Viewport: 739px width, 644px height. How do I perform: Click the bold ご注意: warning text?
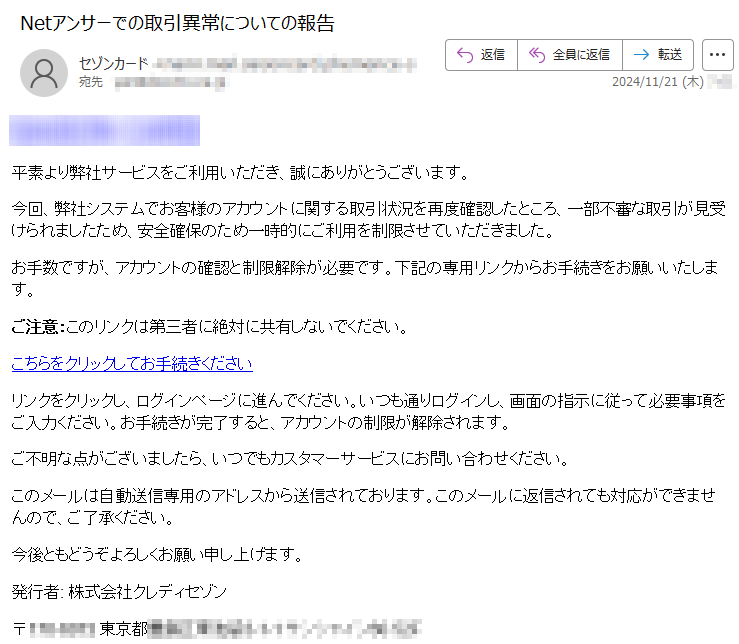(38, 327)
